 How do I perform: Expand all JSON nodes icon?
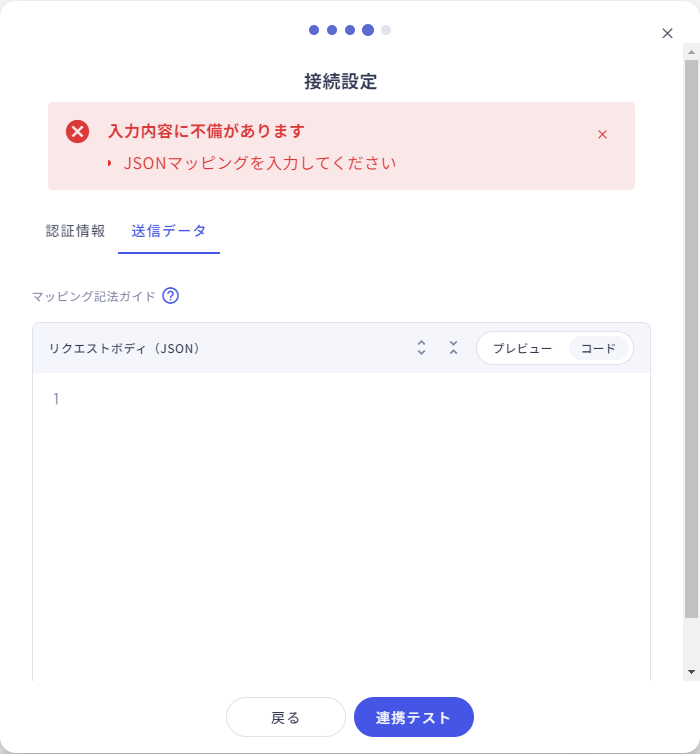[x=421, y=348]
